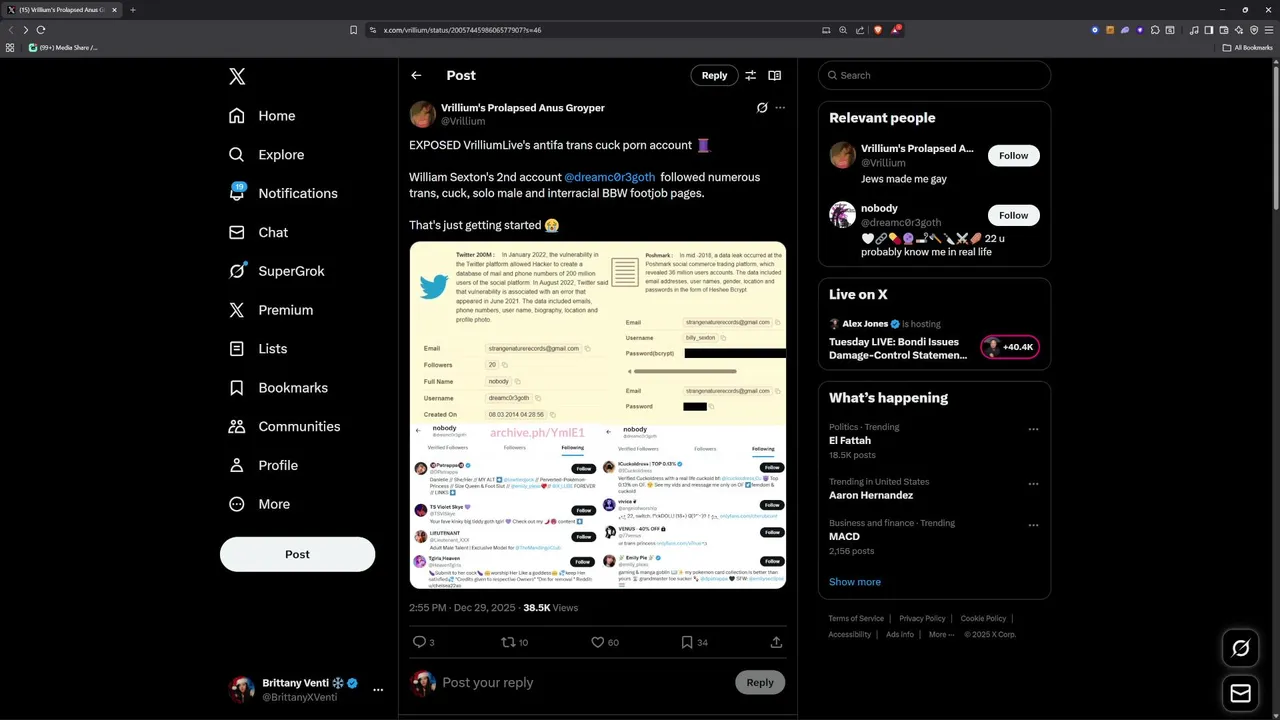Open the El Fattah trend
This screenshot has width=1280, height=720.
tap(850, 440)
